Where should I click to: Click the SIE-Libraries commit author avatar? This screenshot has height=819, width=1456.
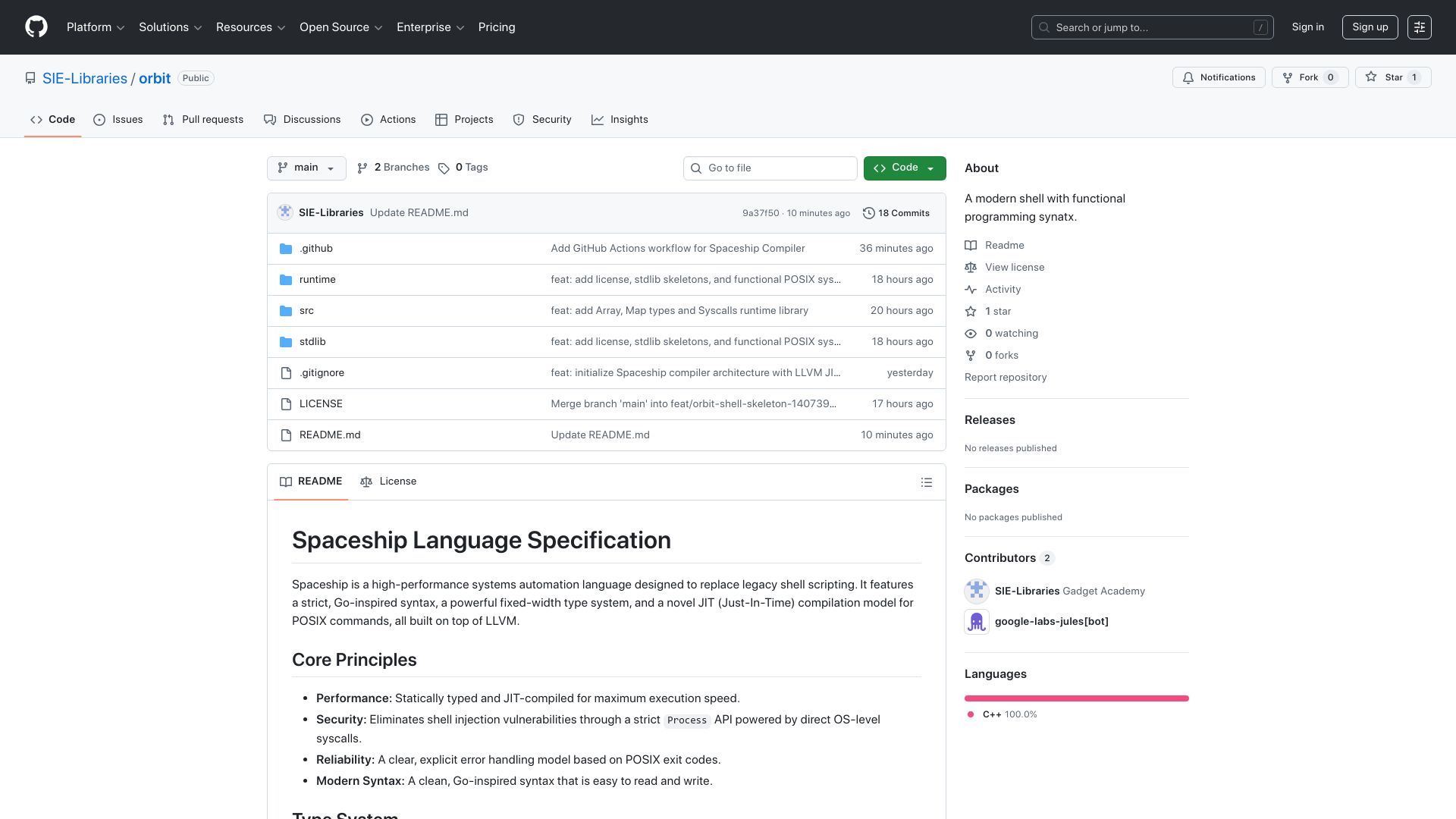(285, 213)
